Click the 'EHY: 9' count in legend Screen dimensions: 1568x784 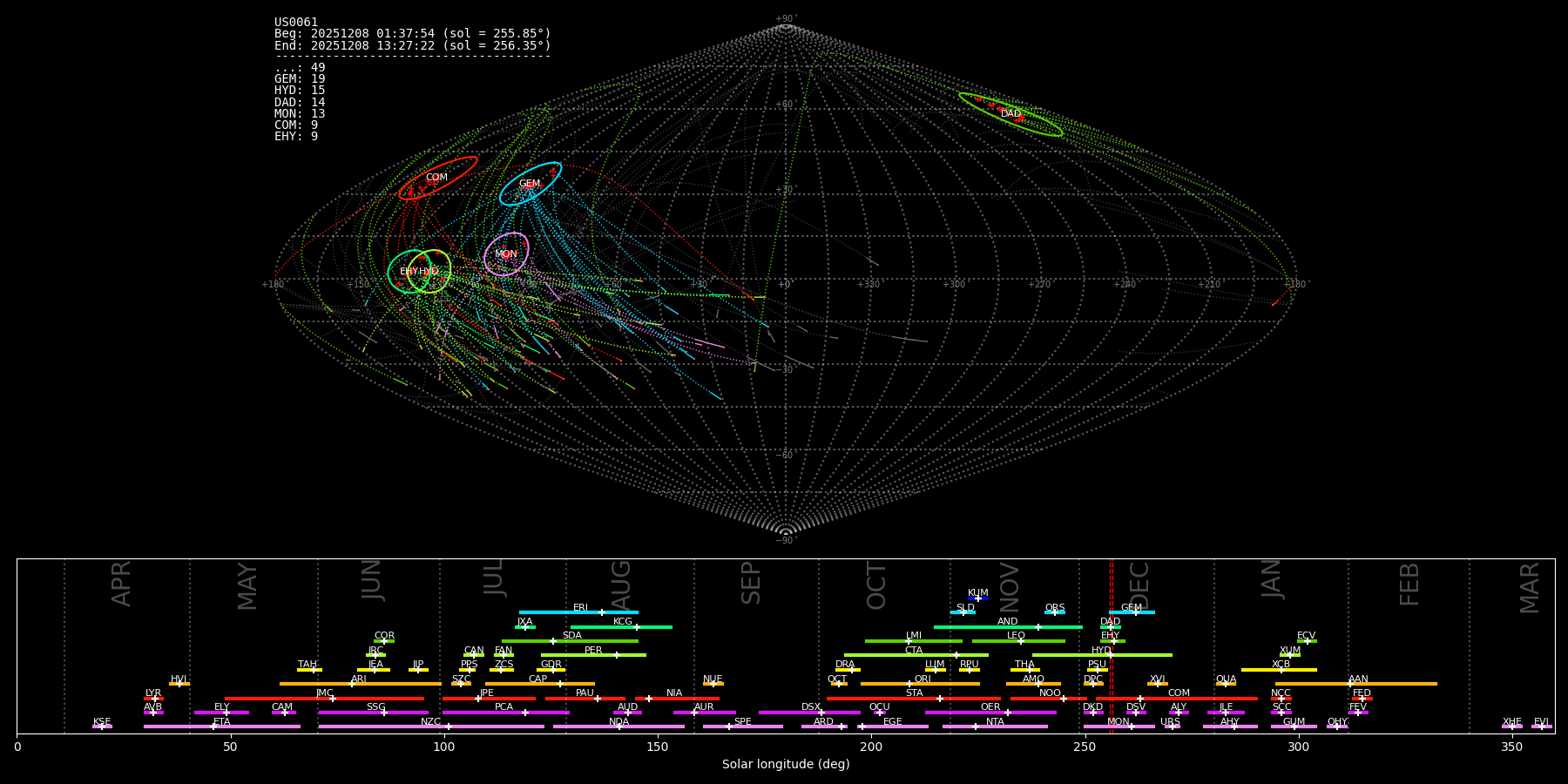pyautogui.click(x=296, y=137)
